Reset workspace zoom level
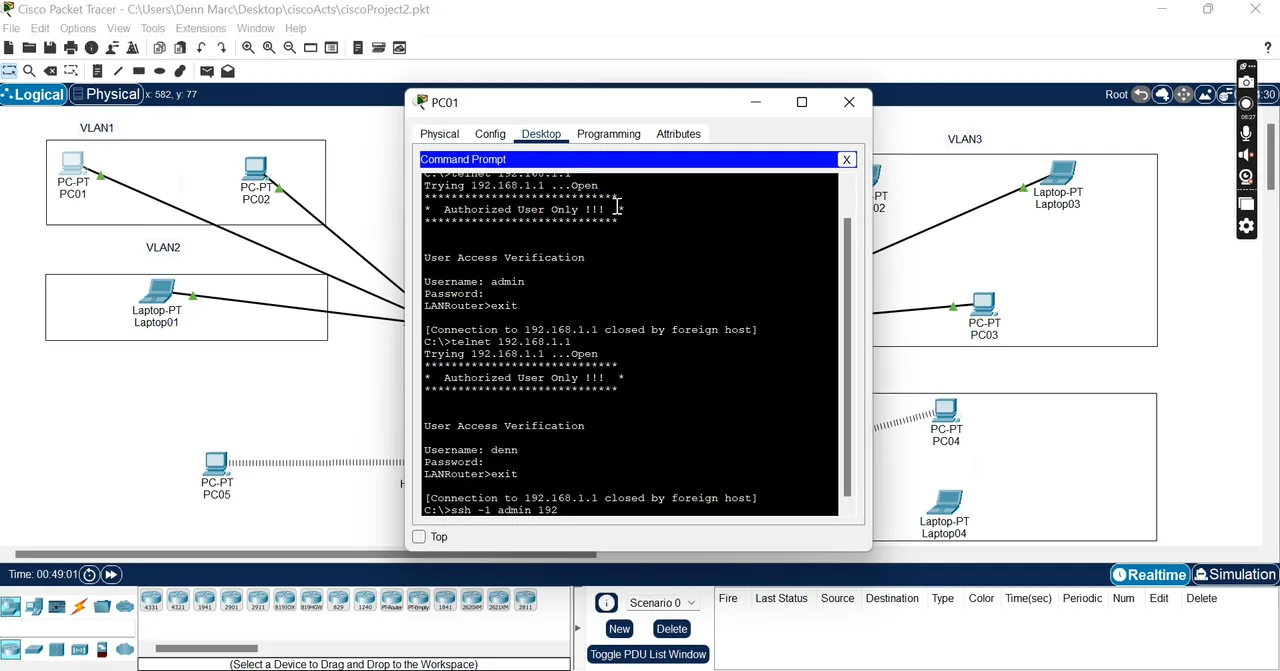This screenshot has height=671, width=1280. 269,48
